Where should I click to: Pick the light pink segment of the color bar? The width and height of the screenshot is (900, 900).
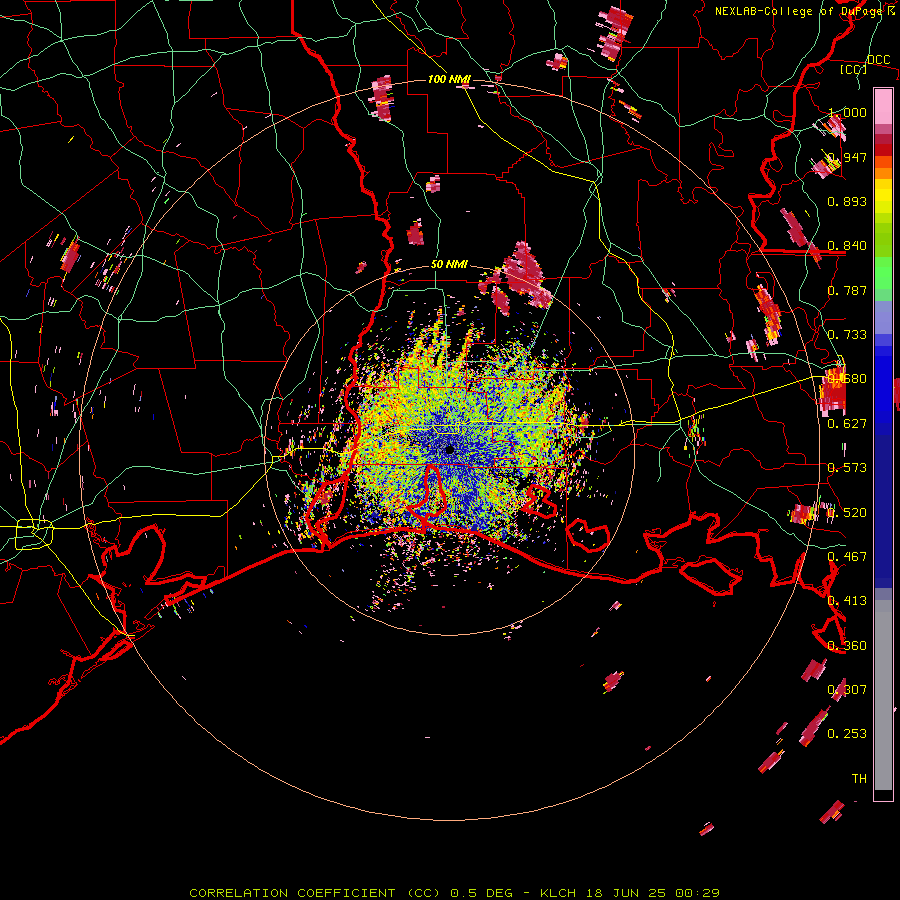[883, 106]
